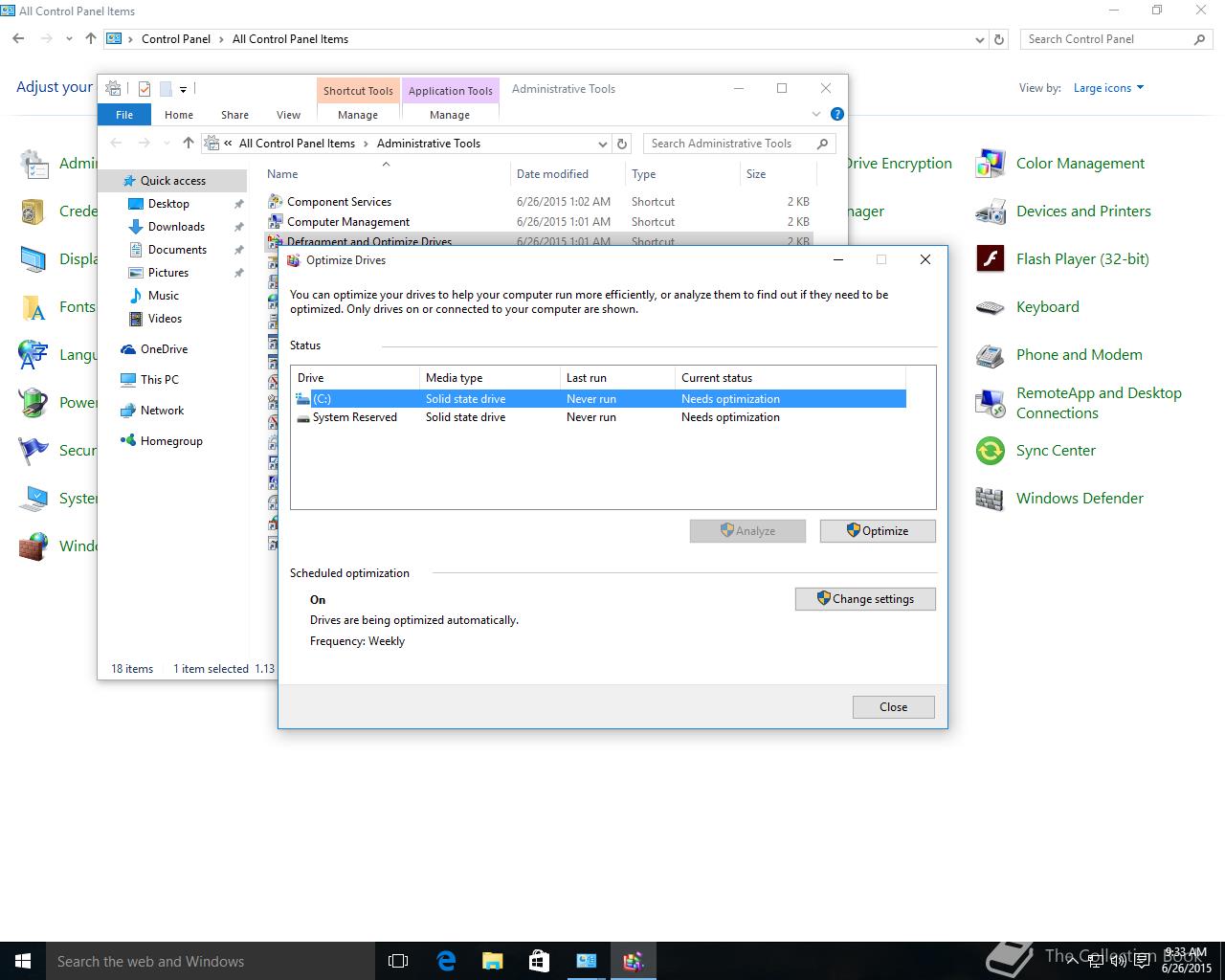Click the Homegroup icon in navigation pane

point(128,441)
